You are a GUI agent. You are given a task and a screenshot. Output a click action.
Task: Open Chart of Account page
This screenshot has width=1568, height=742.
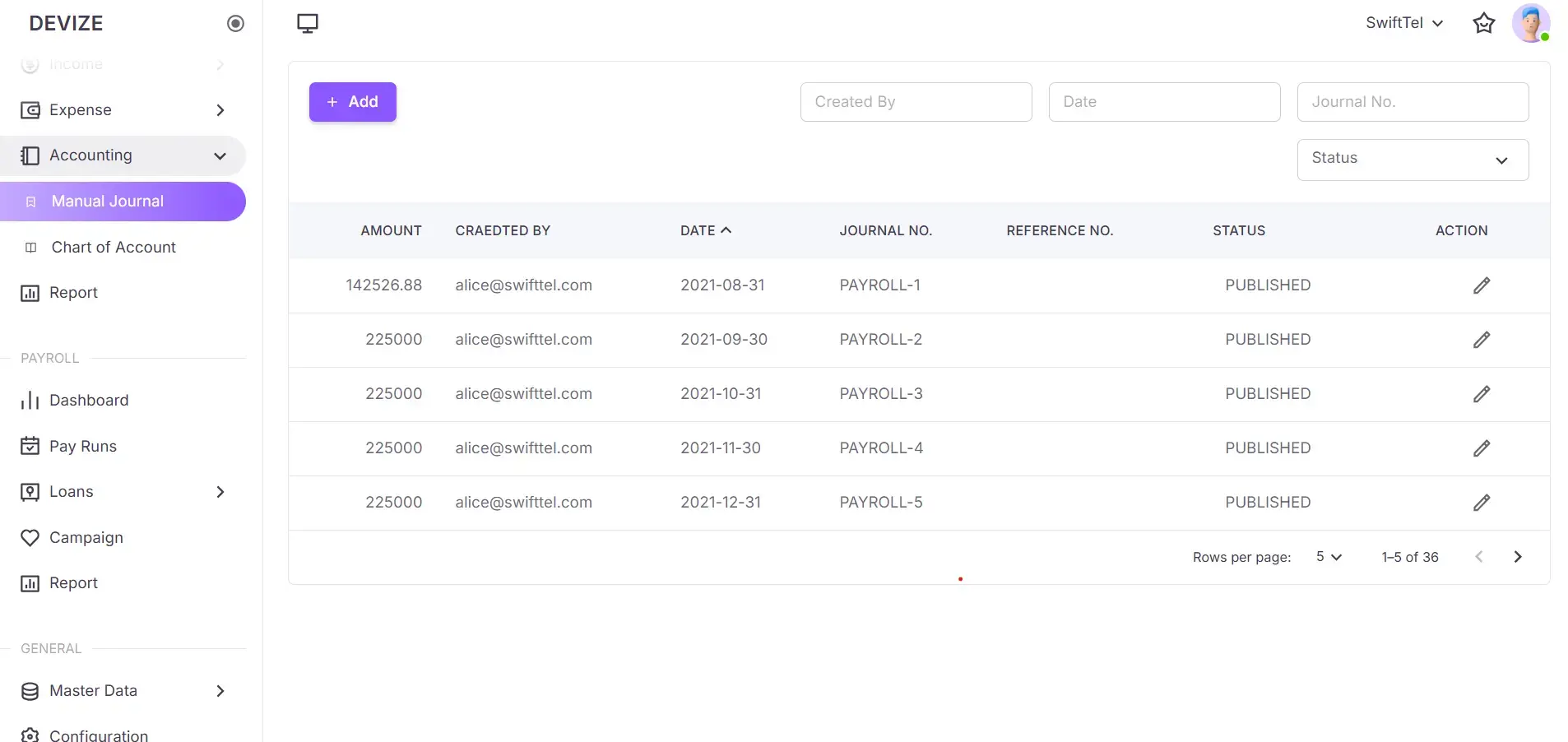pyautogui.click(x=114, y=248)
